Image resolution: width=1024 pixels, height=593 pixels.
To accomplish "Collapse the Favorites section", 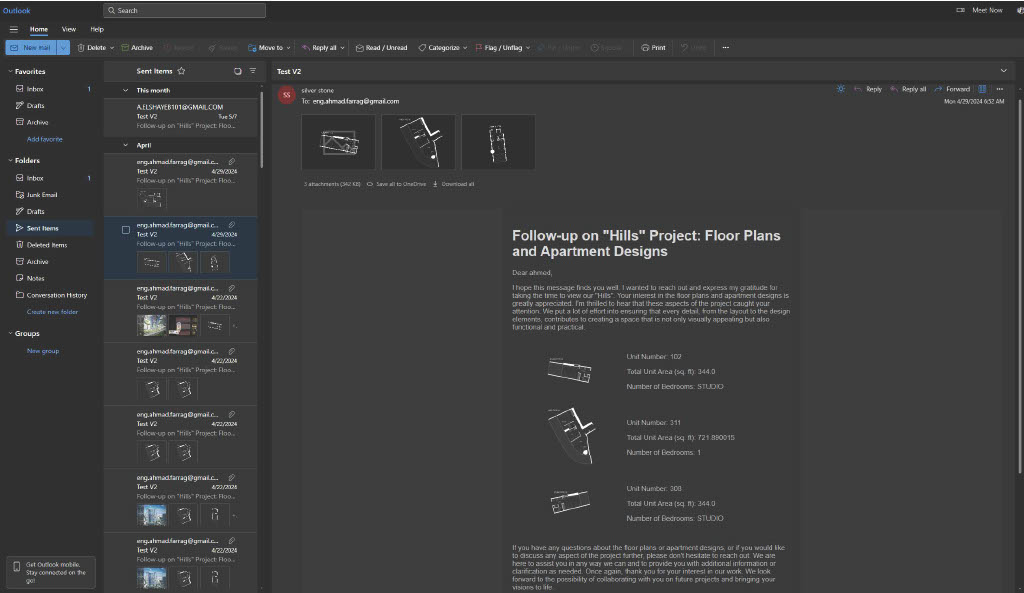I will click(10, 72).
